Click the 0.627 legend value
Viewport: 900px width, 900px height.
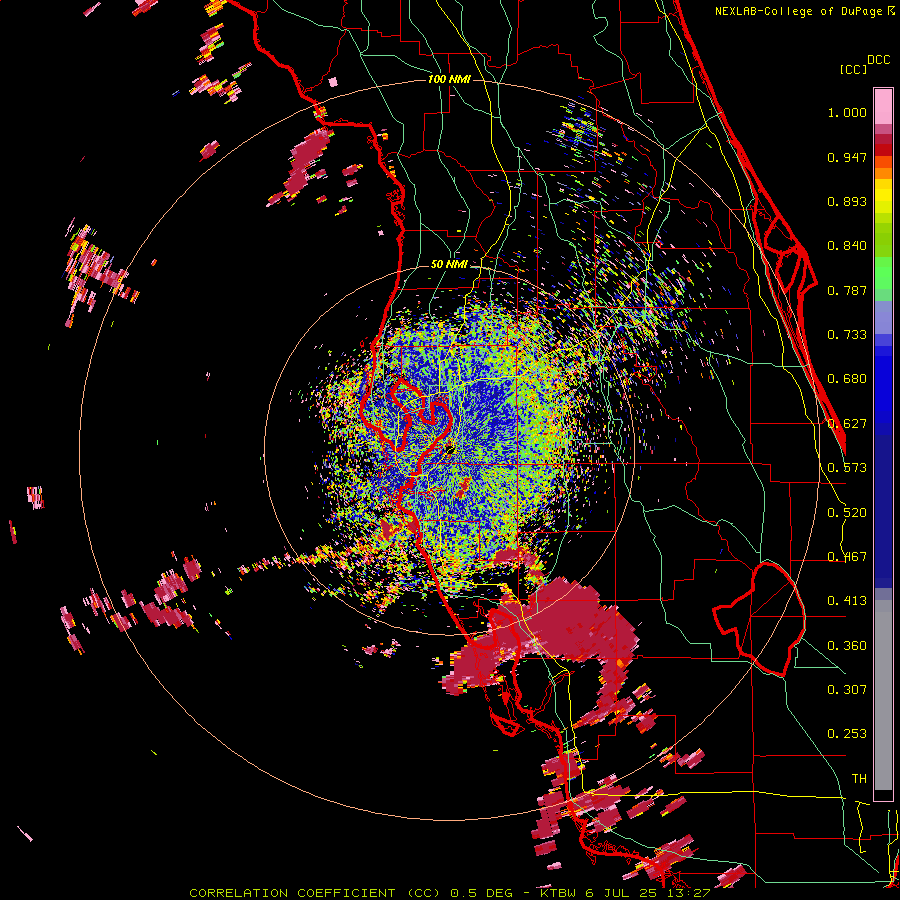tap(847, 424)
